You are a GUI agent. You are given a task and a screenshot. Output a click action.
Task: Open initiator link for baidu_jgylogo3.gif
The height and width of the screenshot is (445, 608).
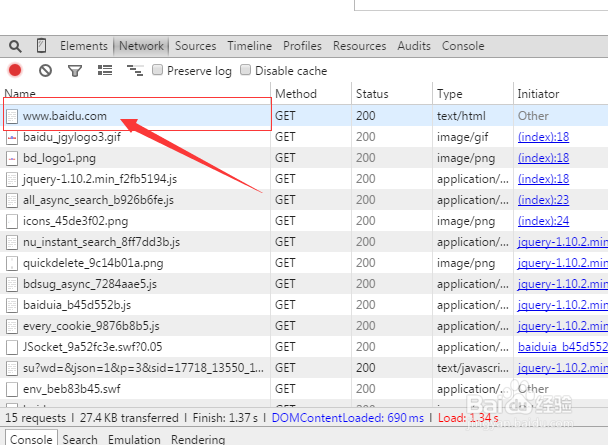click(543, 137)
